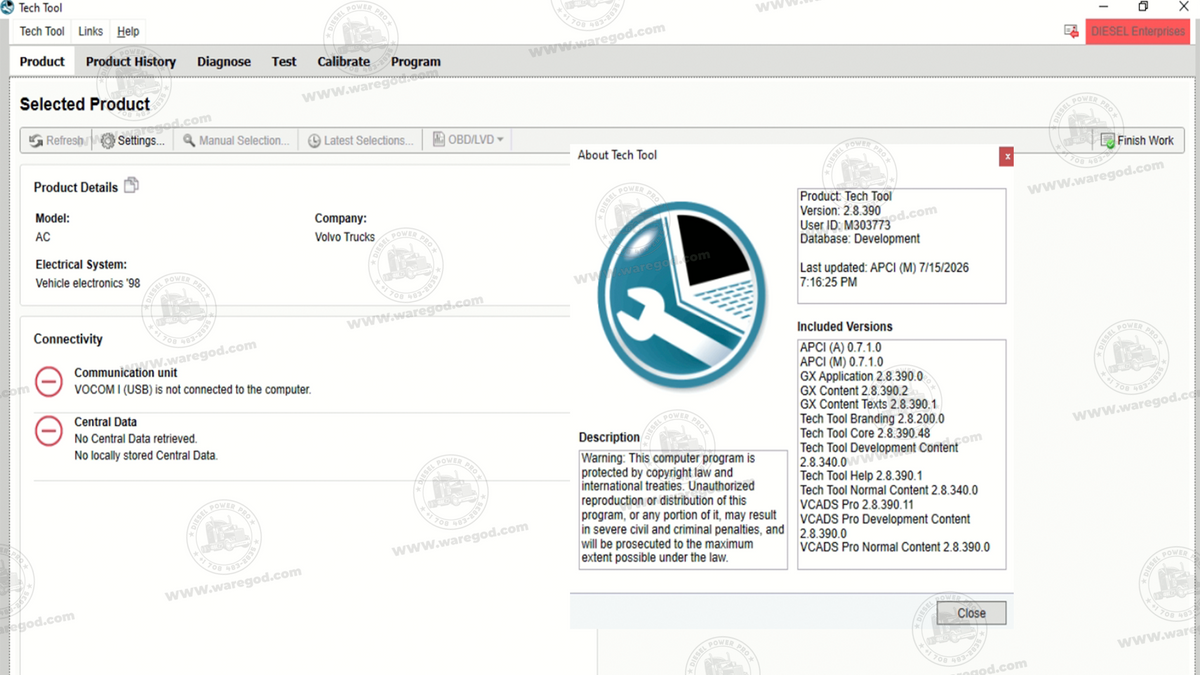Open the OBD/LVD dropdown
Screen dimensions: 1200x675
pyautogui.click(x=468, y=140)
